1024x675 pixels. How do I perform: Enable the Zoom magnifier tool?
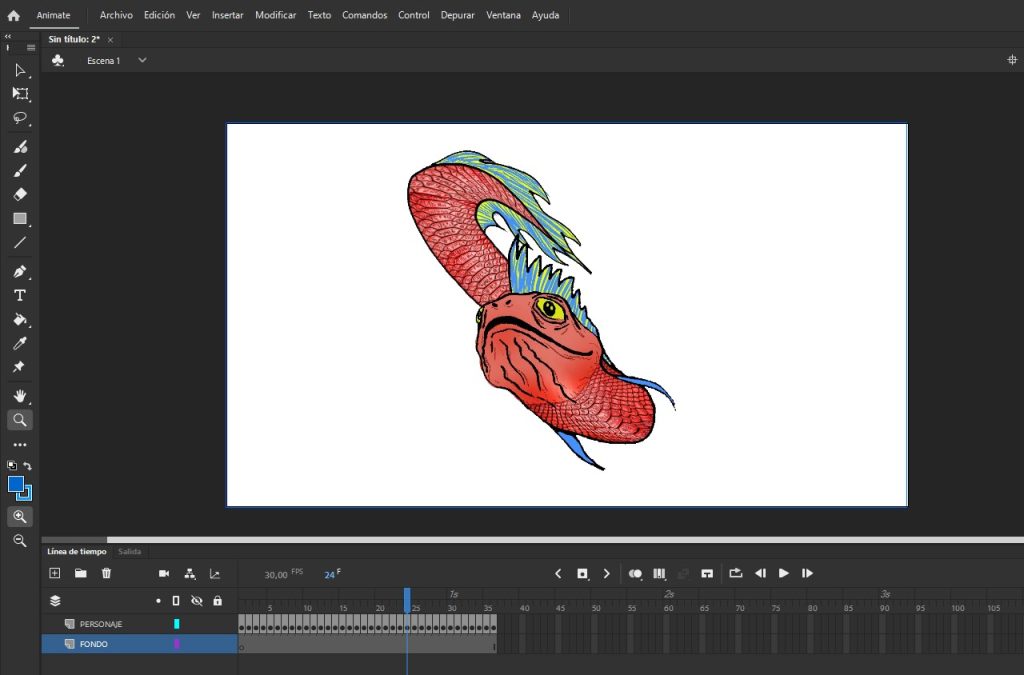[x=20, y=420]
